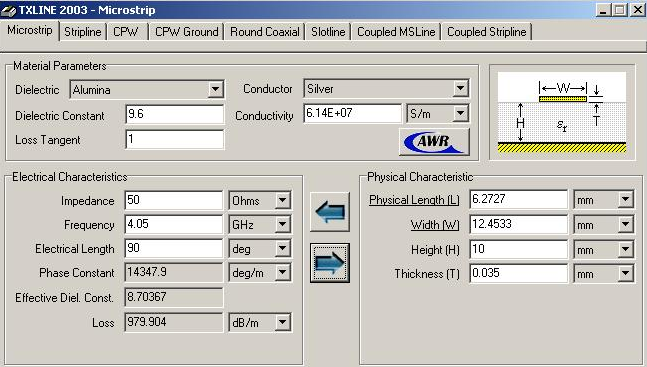Viewport: 647px width, 367px height.
Task: Click the Effective Diel. Const. field 8.70367
Action: point(174,297)
